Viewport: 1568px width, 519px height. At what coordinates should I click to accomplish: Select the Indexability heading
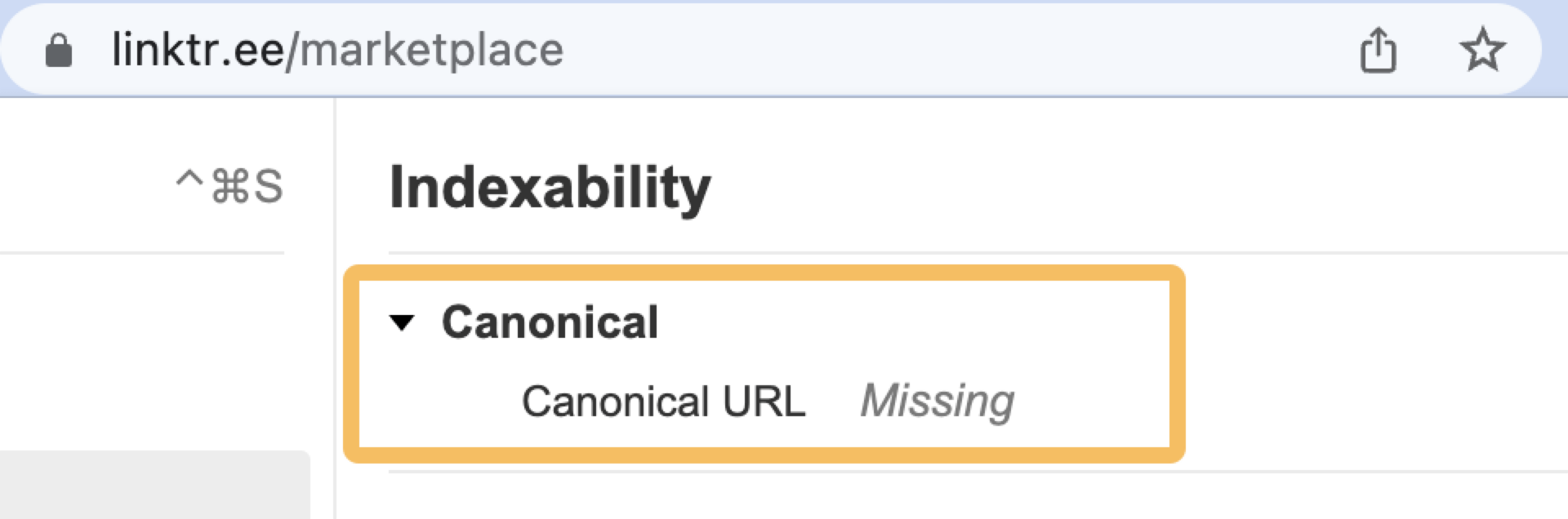point(549,186)
